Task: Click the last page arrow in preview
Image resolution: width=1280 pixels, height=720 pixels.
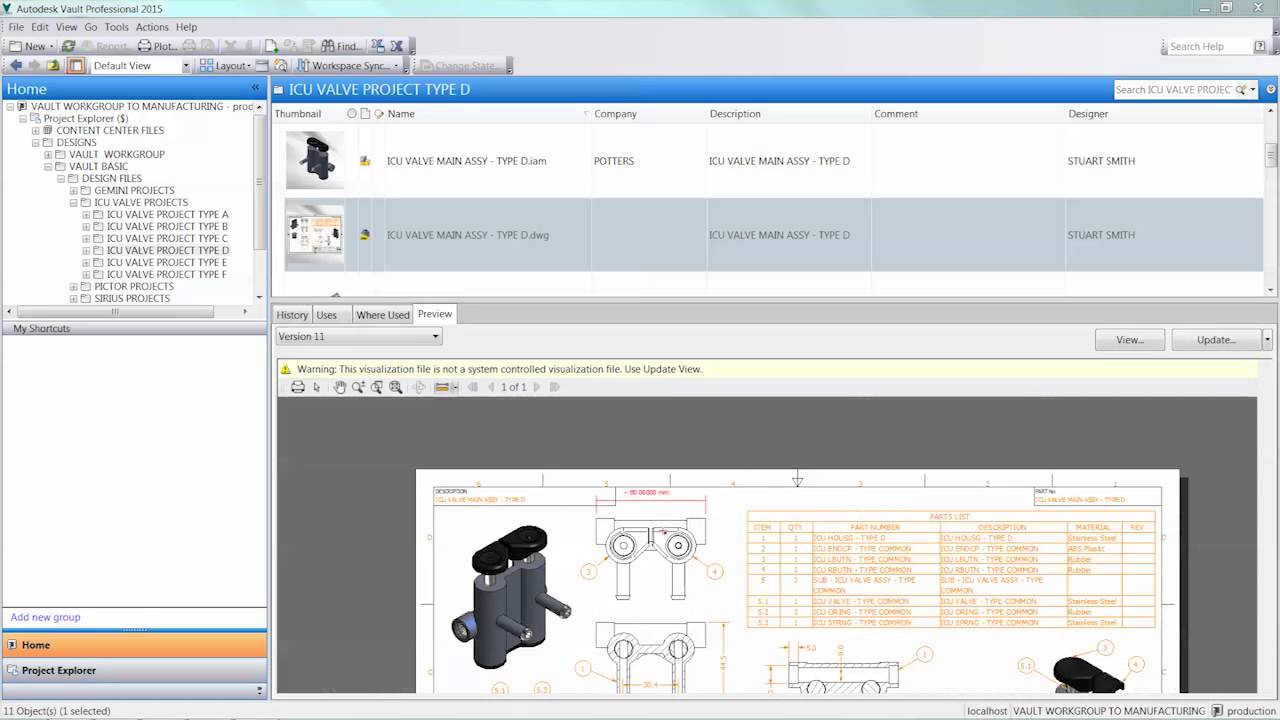Action: pos(555,387)
